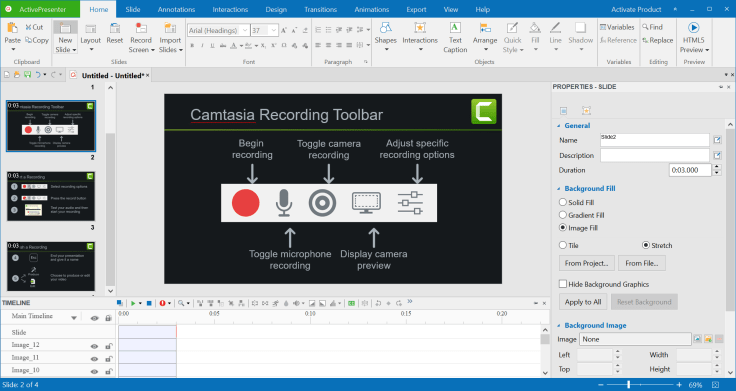Open the font size dropdown
Screen dimensions: 736x391
pos(274,31)
